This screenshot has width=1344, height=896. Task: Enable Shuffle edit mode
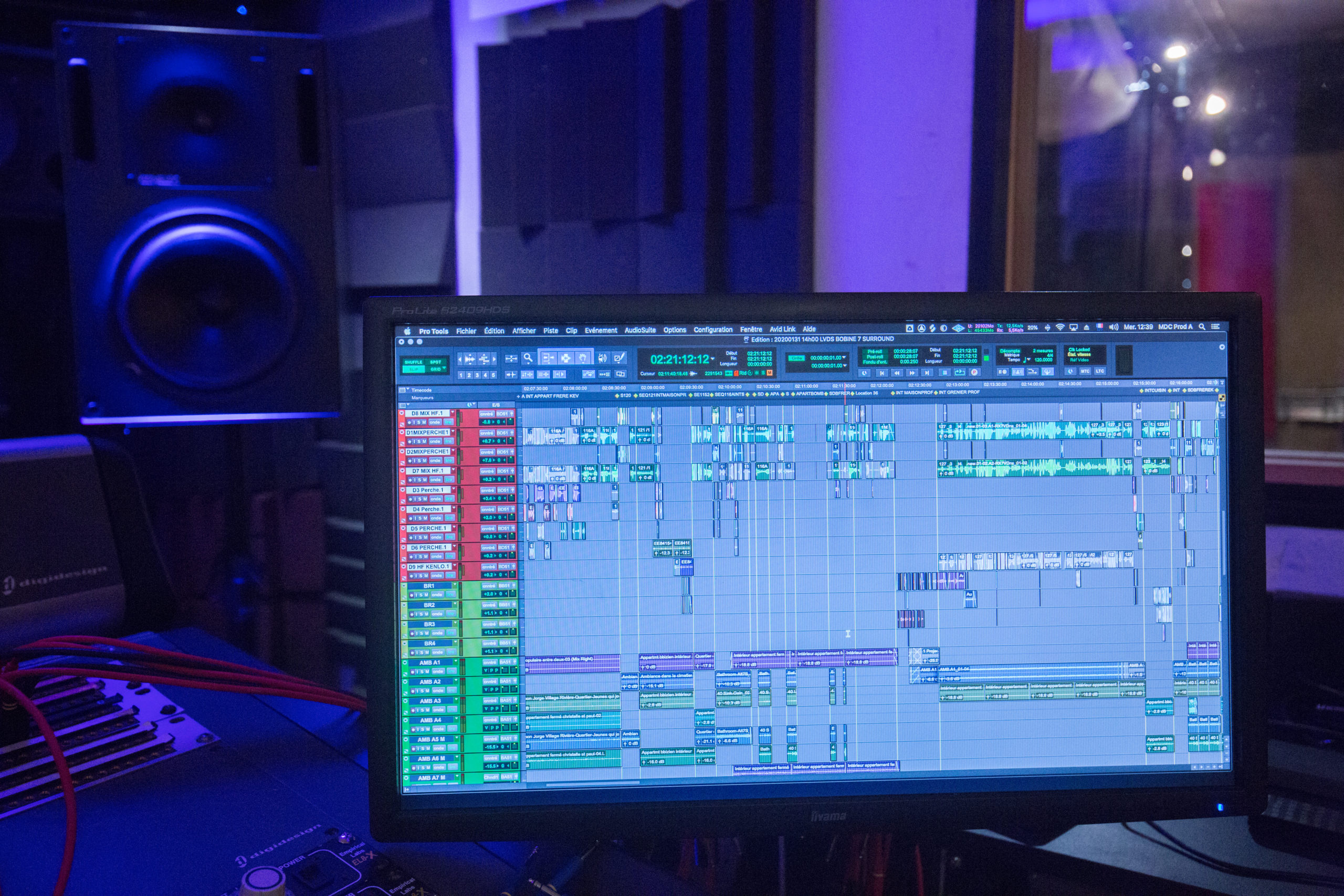[x=413, y=362]
